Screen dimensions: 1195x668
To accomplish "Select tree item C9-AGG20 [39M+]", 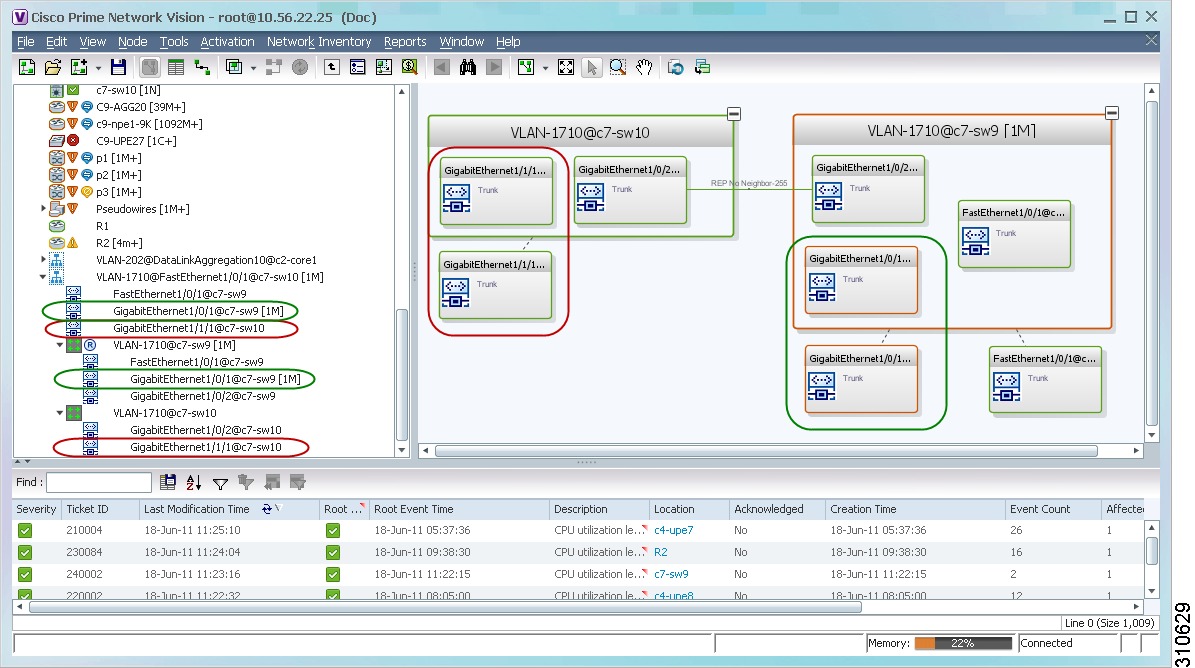I will click(x=141, y=107).
